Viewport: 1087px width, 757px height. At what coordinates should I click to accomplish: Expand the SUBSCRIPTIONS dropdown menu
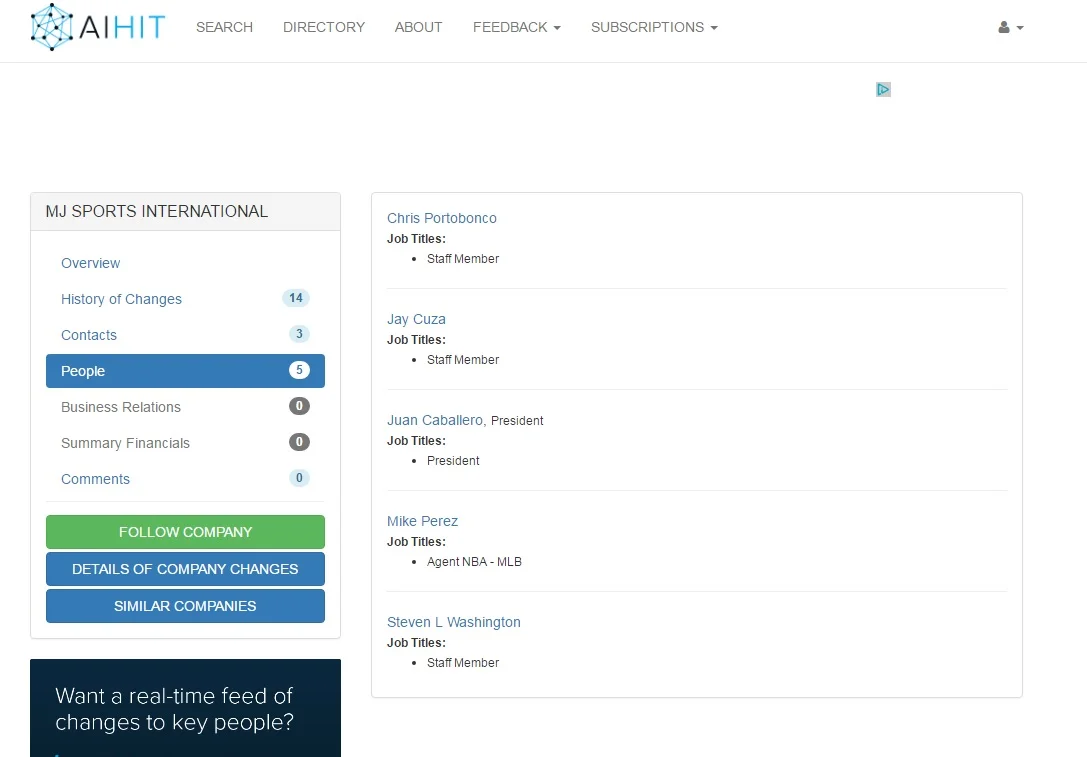point(654,27)
